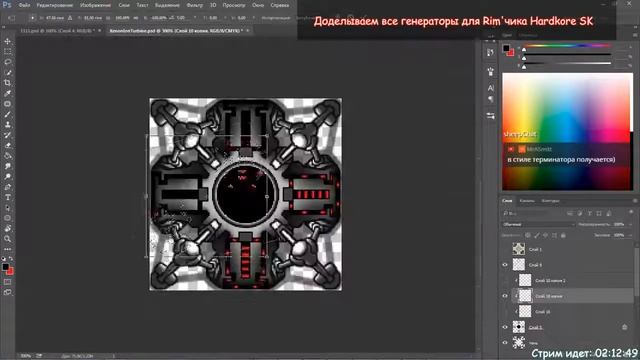The height and width of the screenshot is (360, 640).
Task: Select the Shape tool
Action: click(7, 218)
